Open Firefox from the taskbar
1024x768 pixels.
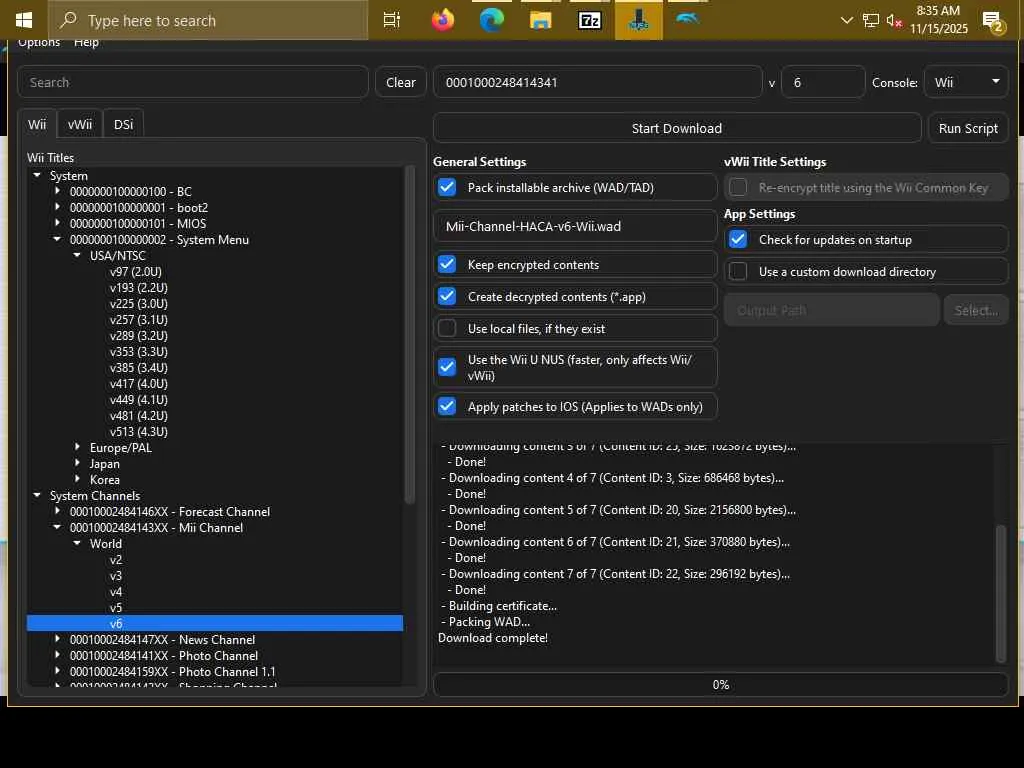point(442,20)
